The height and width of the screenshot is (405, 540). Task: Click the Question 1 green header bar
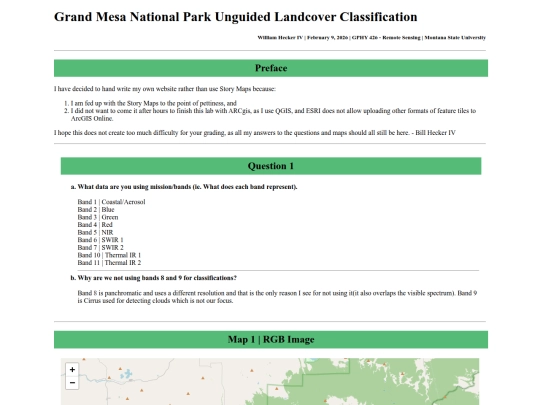click(271, 166)
